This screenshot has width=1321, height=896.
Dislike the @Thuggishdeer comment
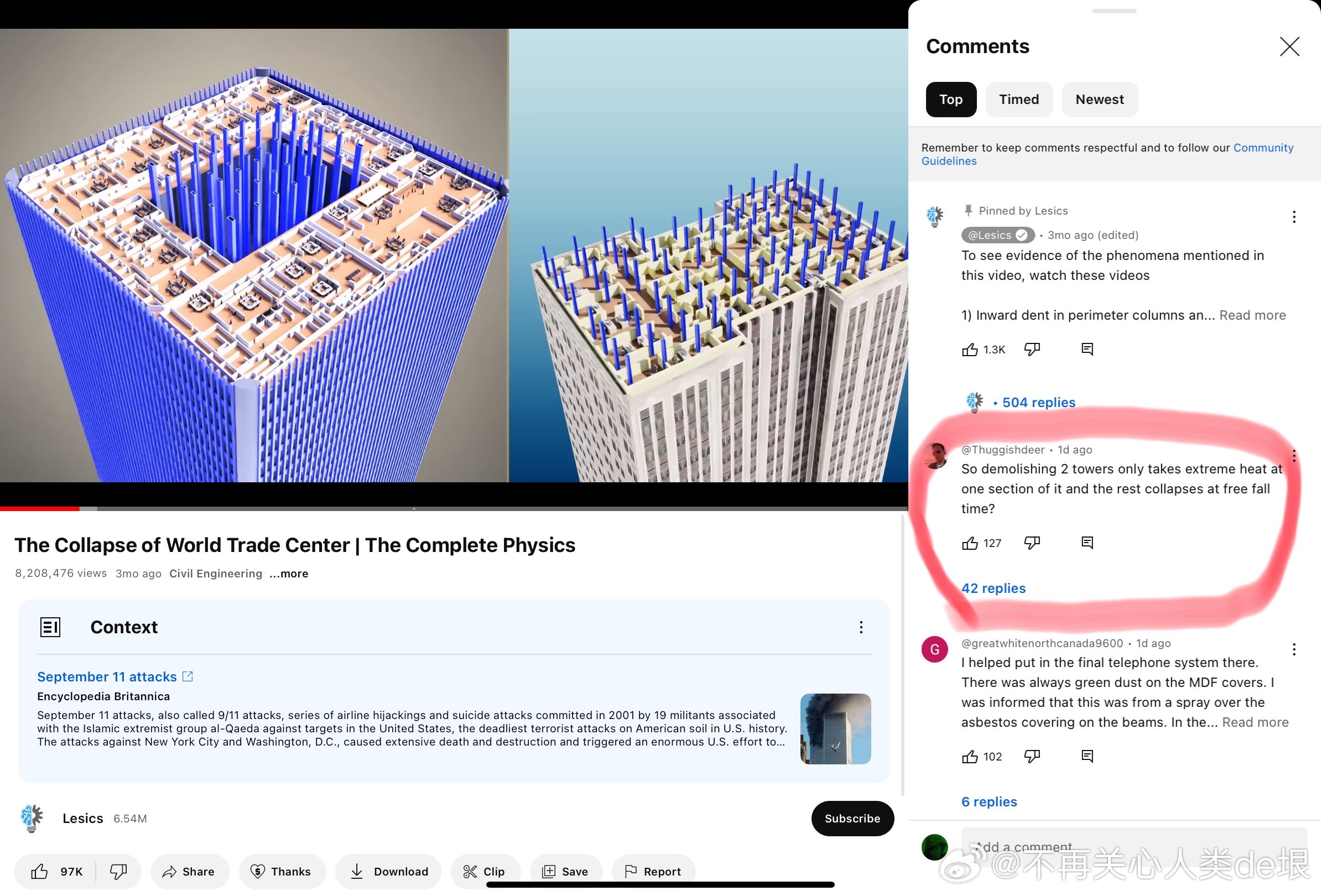click(x=1032, y=543)
